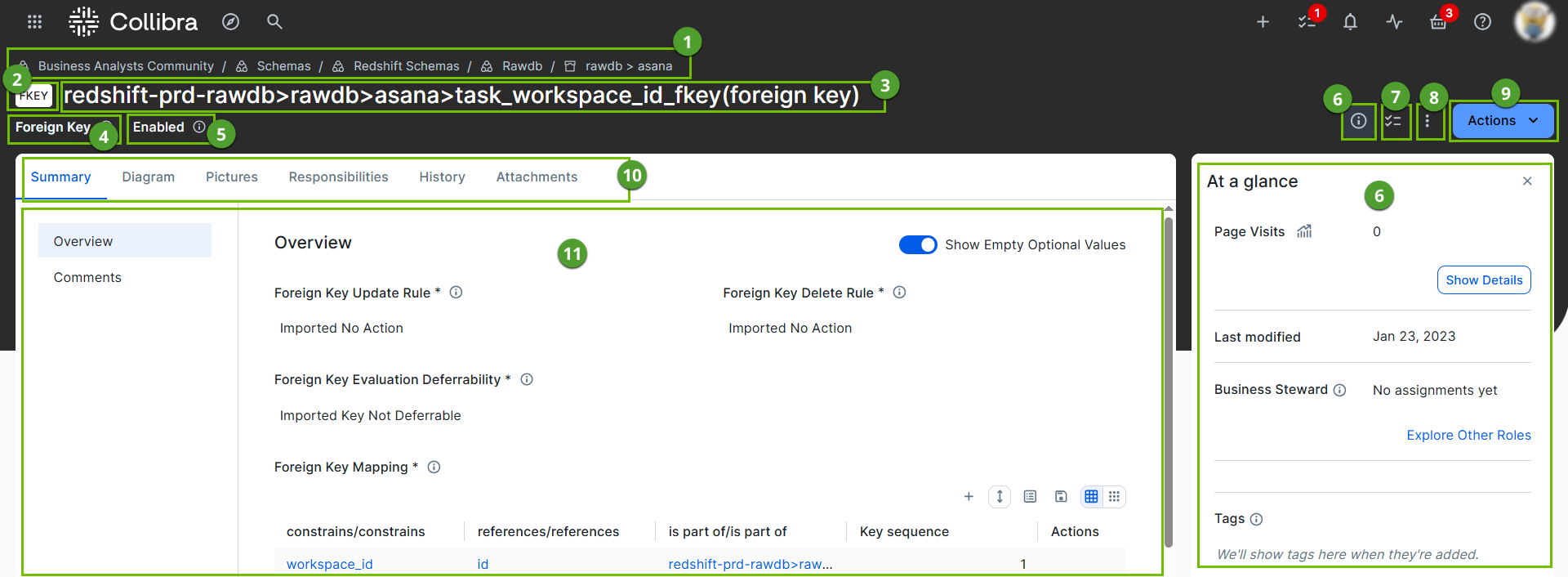Click the Overview panel vertical scrollbar

[1169, 376]
